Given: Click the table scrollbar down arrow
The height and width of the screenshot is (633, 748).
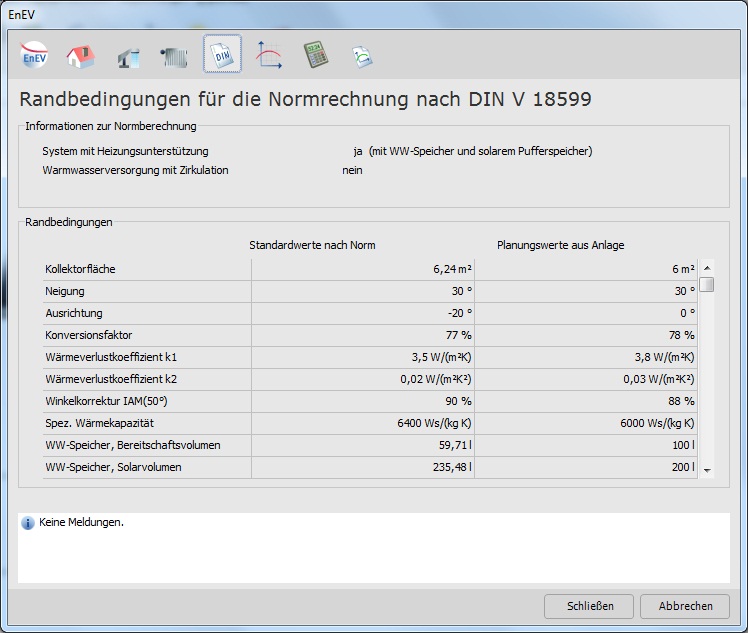Looking at the screenshot, I should pyautogui.click(x=707, y=469).
